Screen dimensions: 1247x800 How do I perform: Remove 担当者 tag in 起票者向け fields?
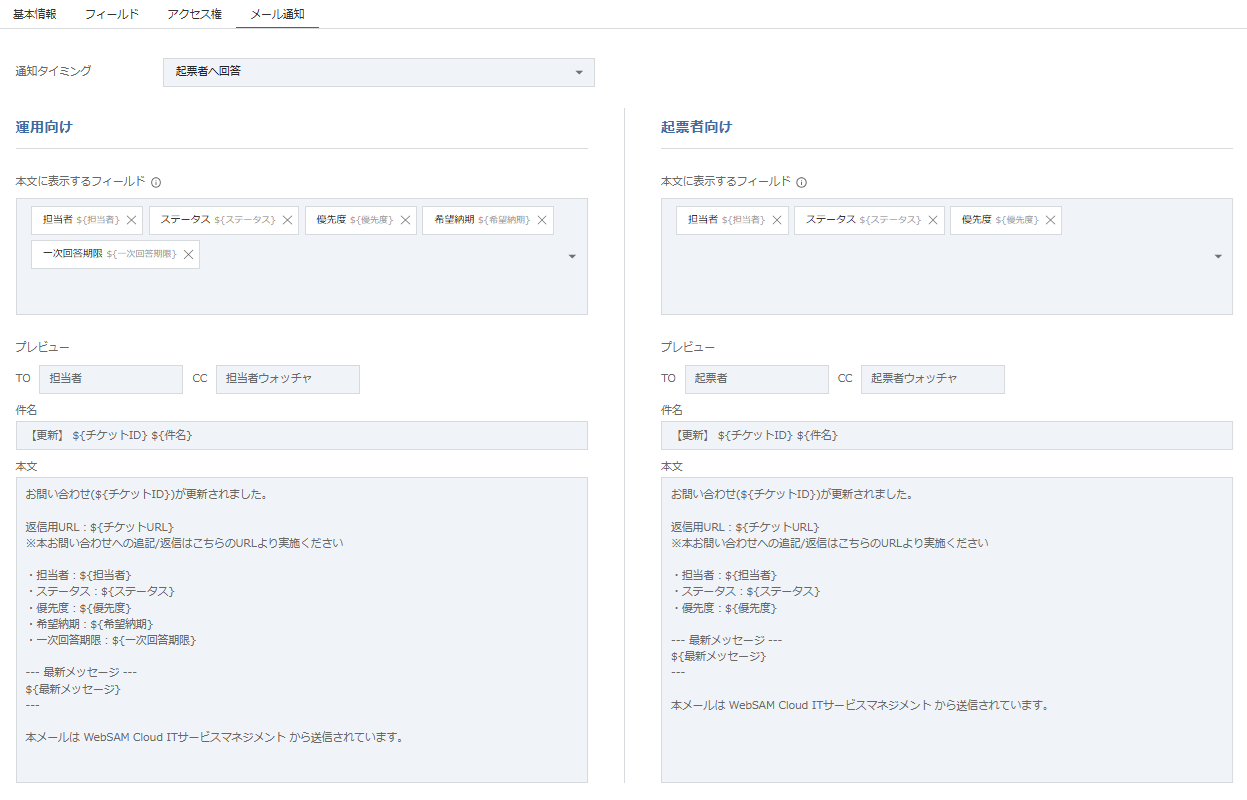click(777, 220)
